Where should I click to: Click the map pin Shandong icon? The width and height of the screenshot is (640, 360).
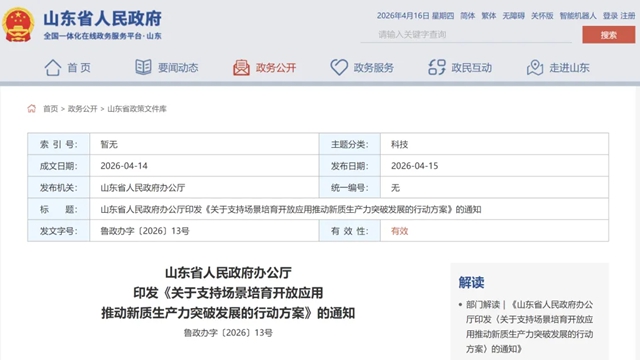click(535, 67)
